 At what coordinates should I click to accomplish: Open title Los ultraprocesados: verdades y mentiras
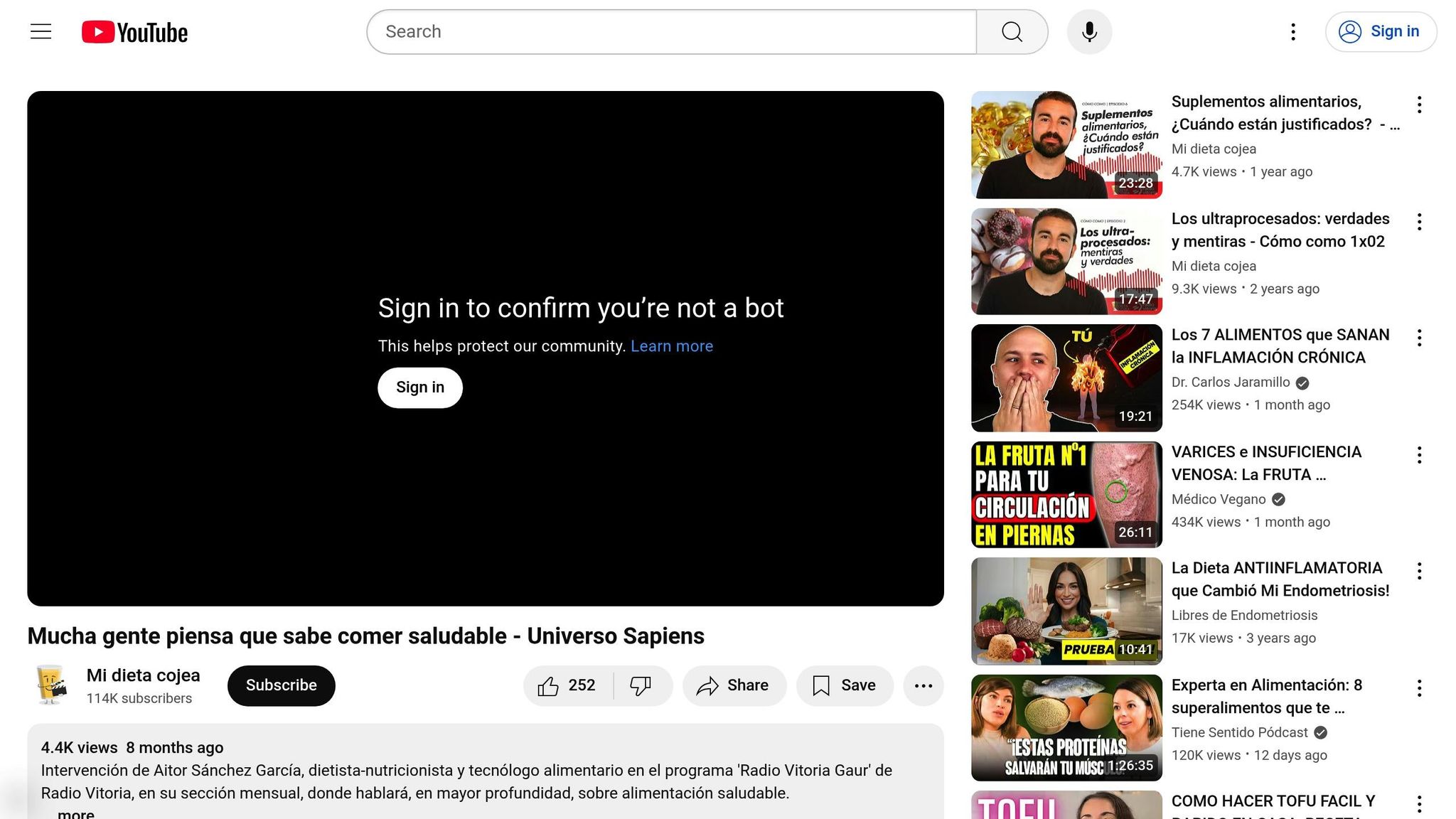click(1280, 230)
